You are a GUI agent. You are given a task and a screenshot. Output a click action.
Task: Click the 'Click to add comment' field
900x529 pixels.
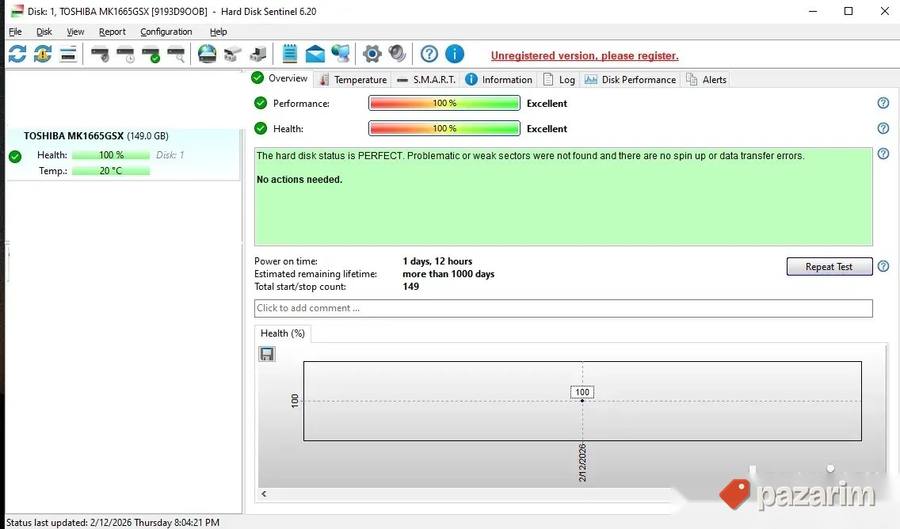point(563,308)
